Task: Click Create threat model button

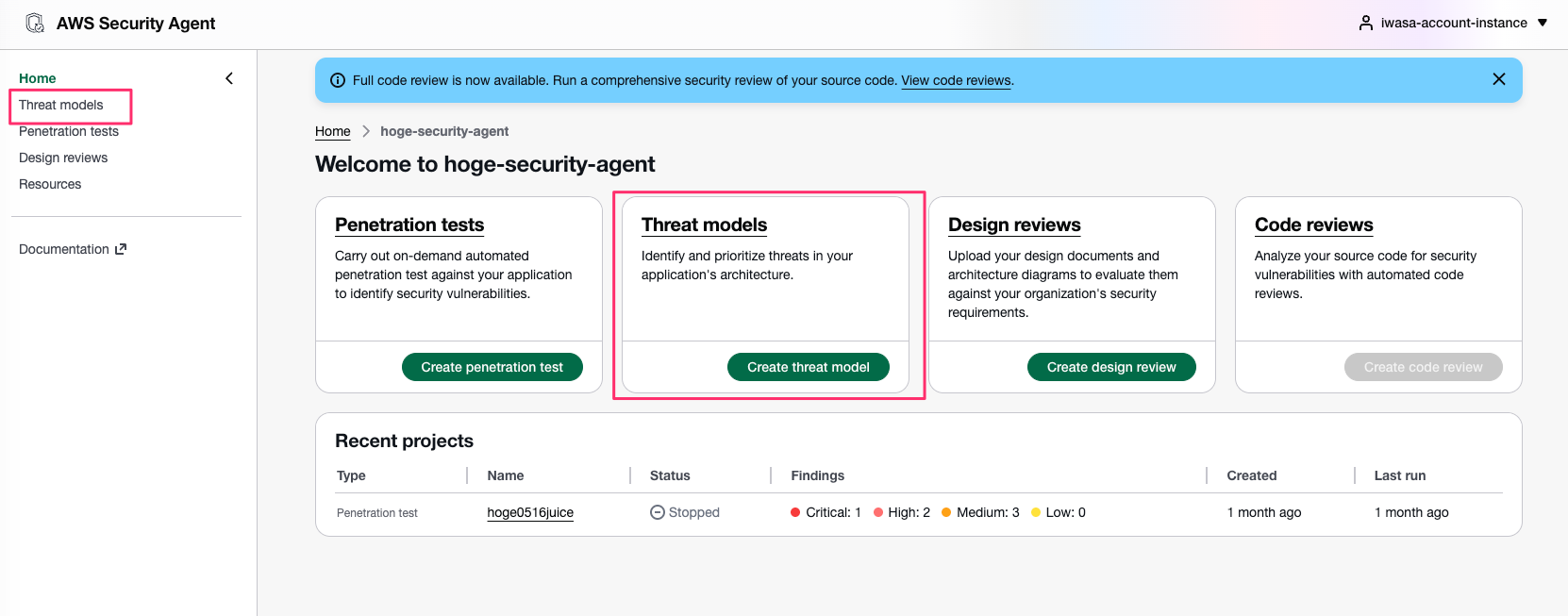Action: tap(809, 367)
